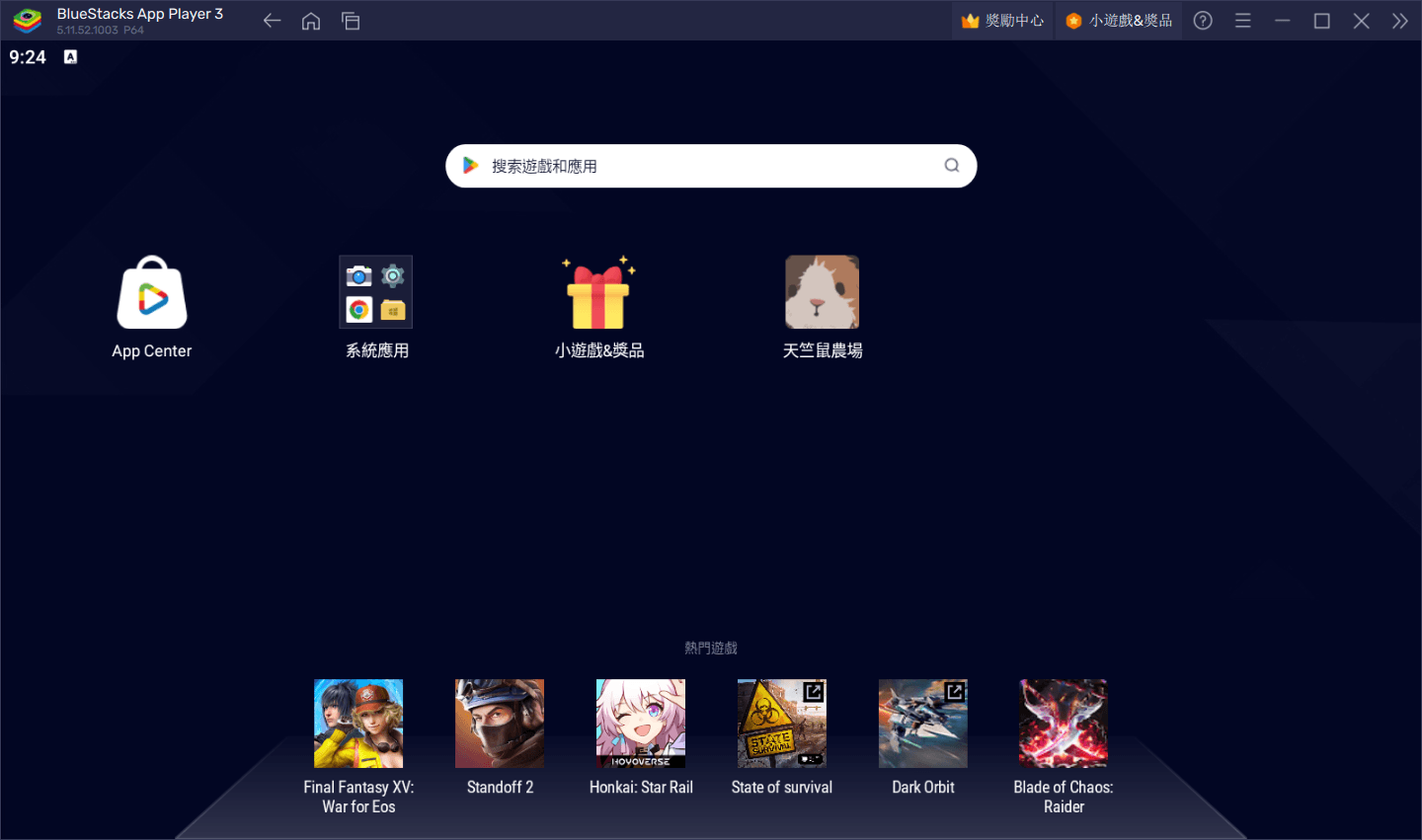Screen dimensions: 1422x840
Task: Open the help question mark icon
Action: [x=1203, y=21]
